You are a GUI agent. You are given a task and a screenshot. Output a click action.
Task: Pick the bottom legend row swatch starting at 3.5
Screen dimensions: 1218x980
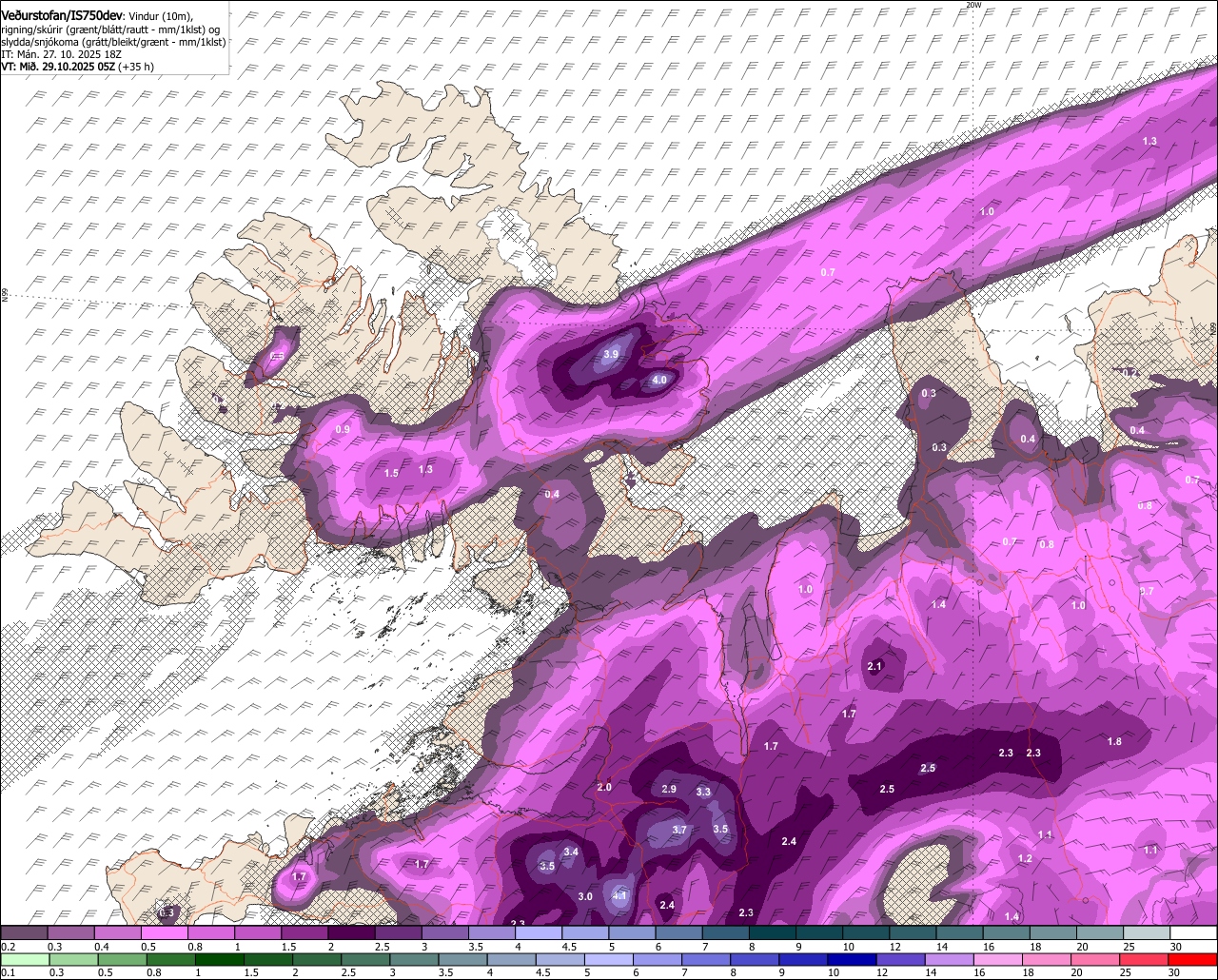pyautogui.click(x=462, y=960)
